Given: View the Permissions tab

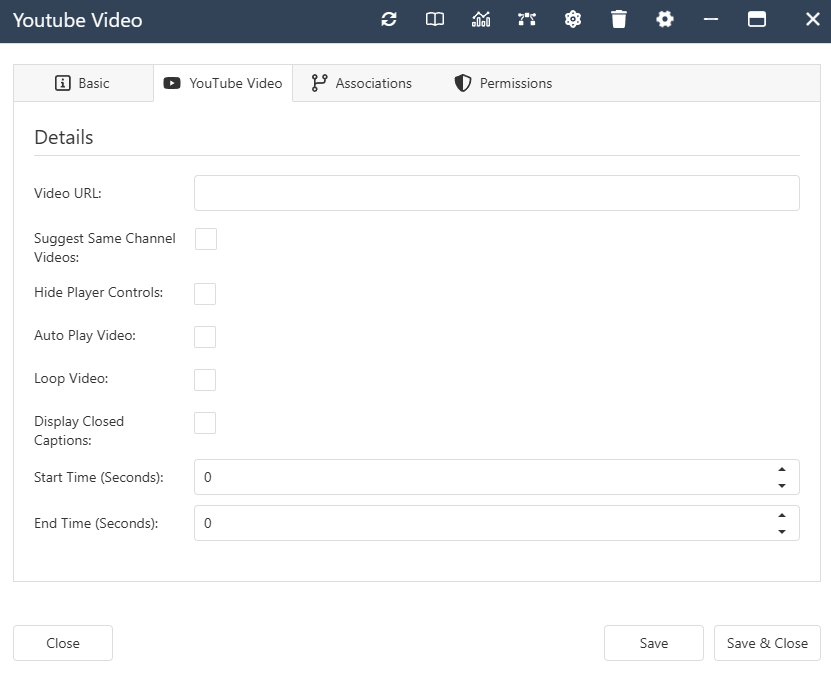Looking at the screenshot, I should coord(503,83).
